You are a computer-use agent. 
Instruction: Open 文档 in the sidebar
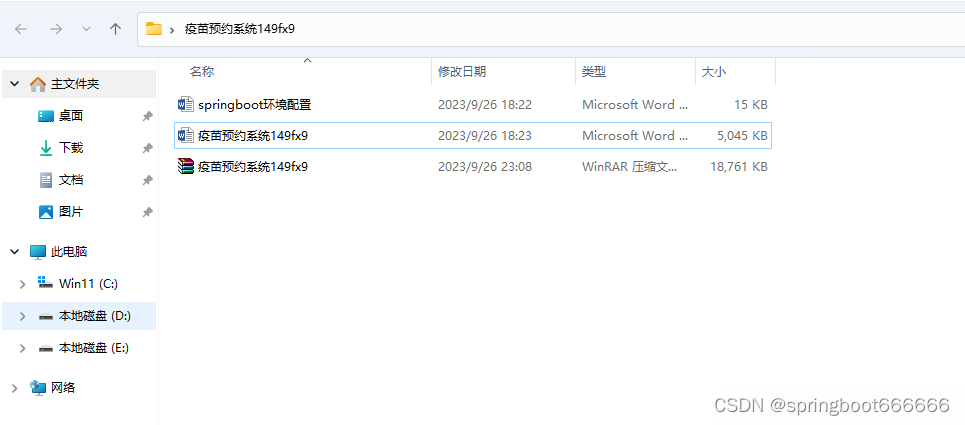tap(71, 180)
